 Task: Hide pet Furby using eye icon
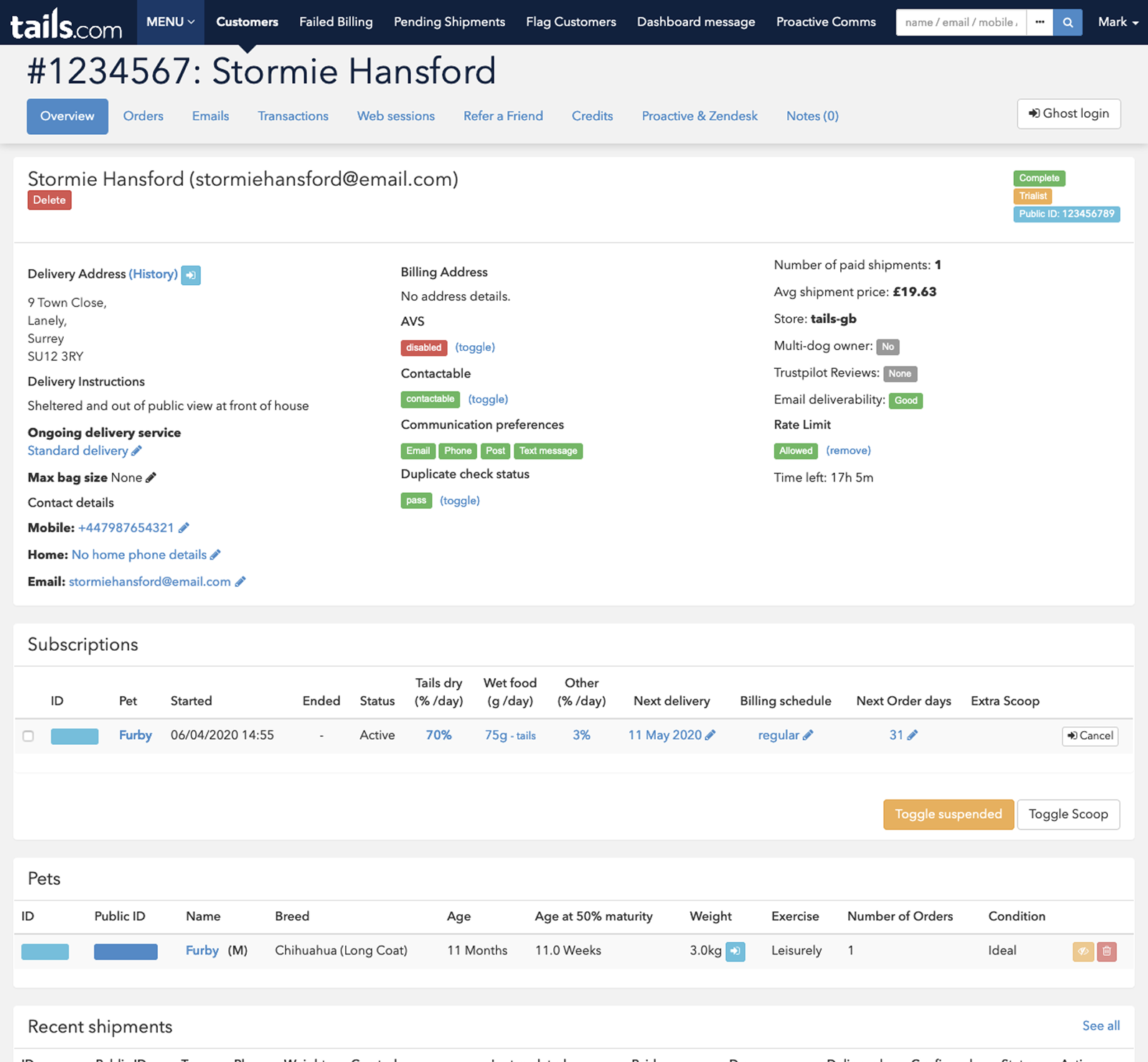coord(1083,951)
